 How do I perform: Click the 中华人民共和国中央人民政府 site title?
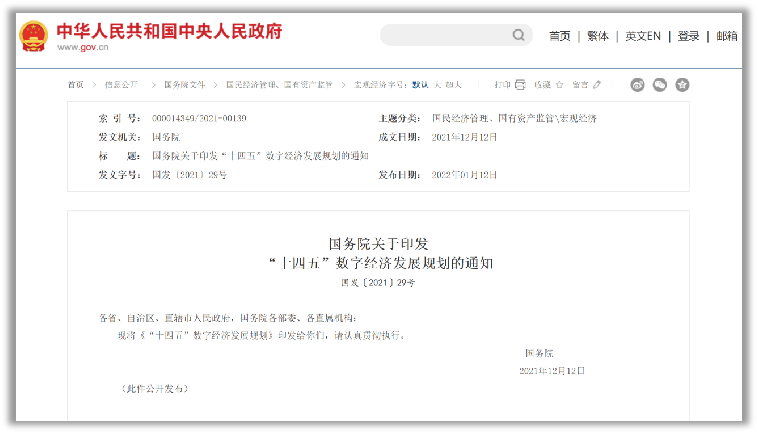coord(169,31)
